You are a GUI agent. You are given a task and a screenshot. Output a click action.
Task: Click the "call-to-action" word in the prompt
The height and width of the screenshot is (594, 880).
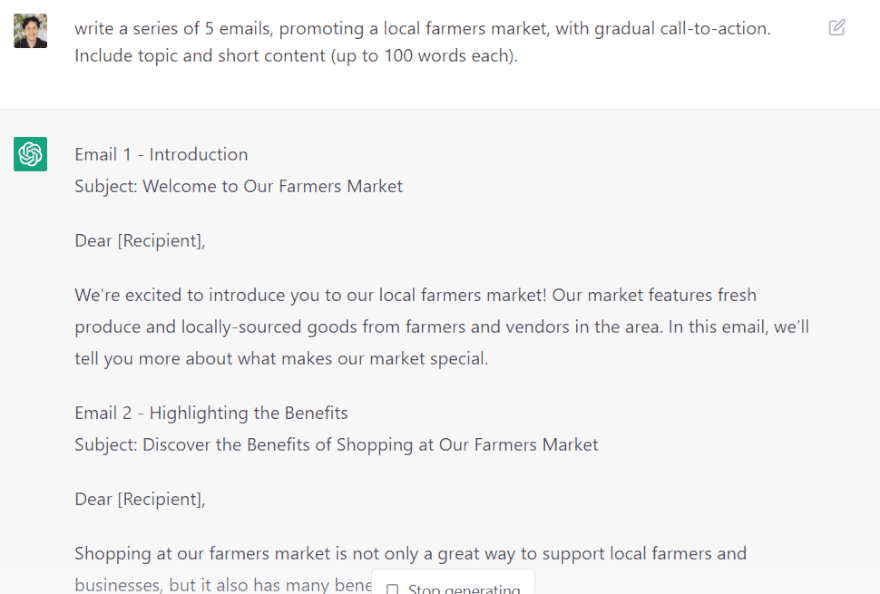coord(714,28)
